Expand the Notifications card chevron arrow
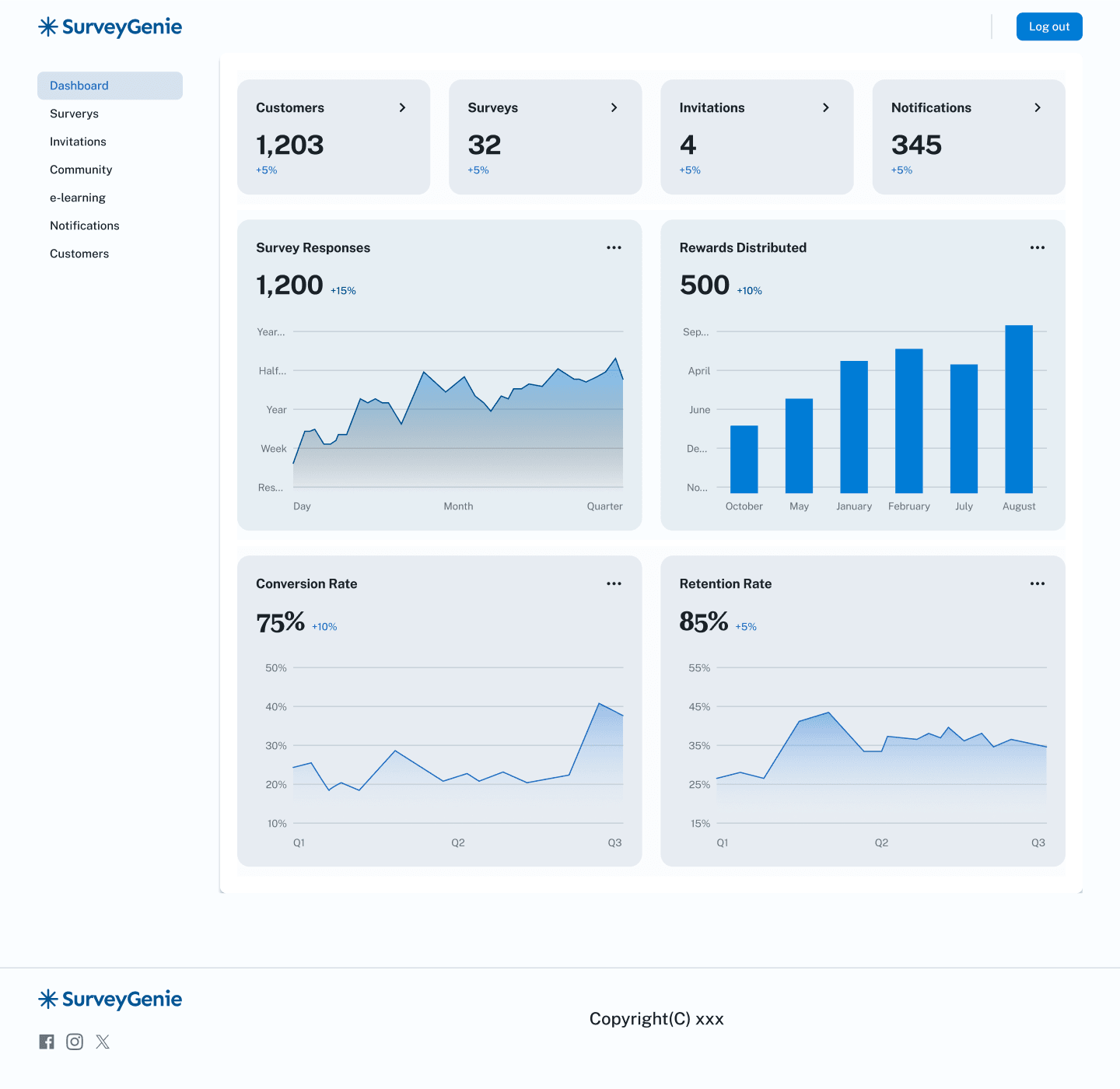The height and width of the screenshot is (1089, 1120). 1037,107
